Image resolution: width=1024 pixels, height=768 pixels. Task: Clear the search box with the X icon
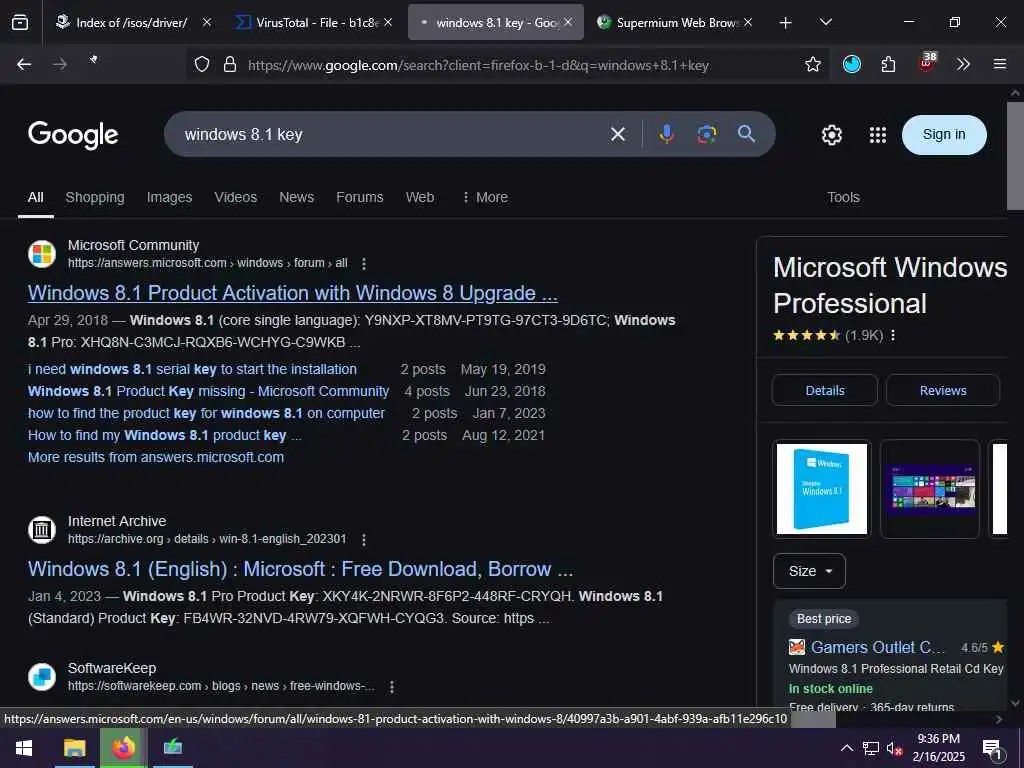tap(618, 135)
